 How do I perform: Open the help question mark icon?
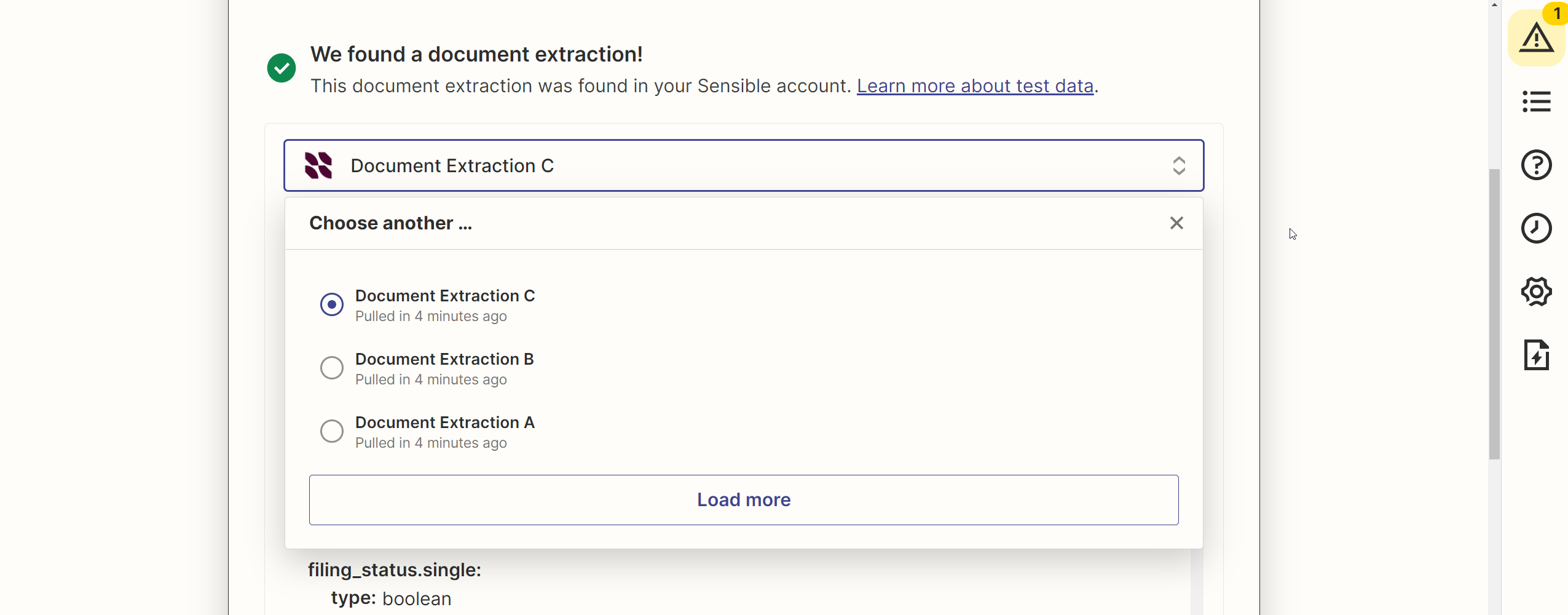(x=1535, y=165)
